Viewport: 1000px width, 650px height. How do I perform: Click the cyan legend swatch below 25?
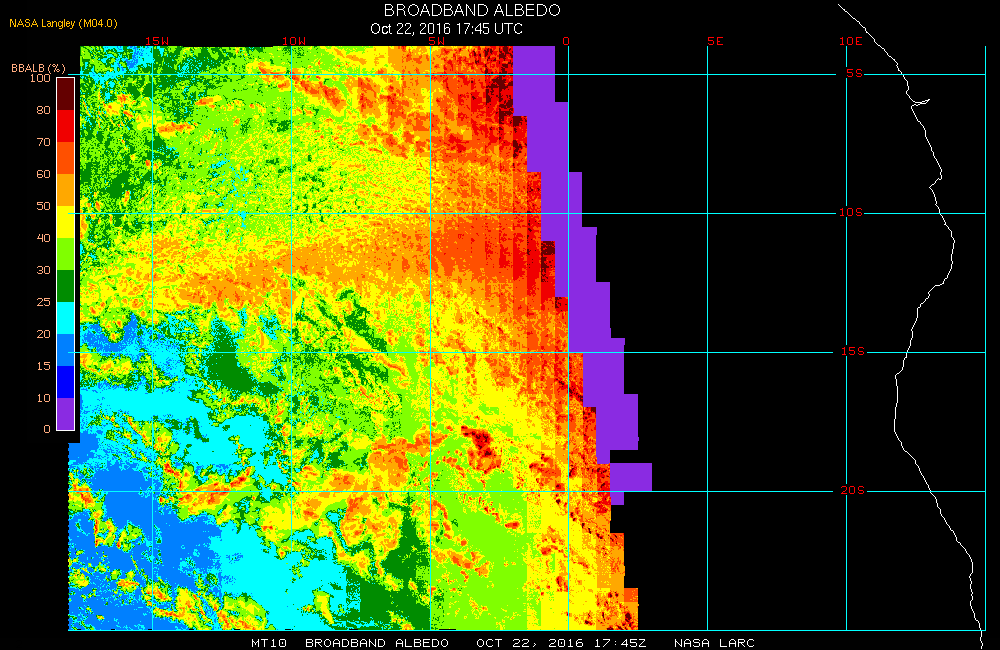(66, 318)
